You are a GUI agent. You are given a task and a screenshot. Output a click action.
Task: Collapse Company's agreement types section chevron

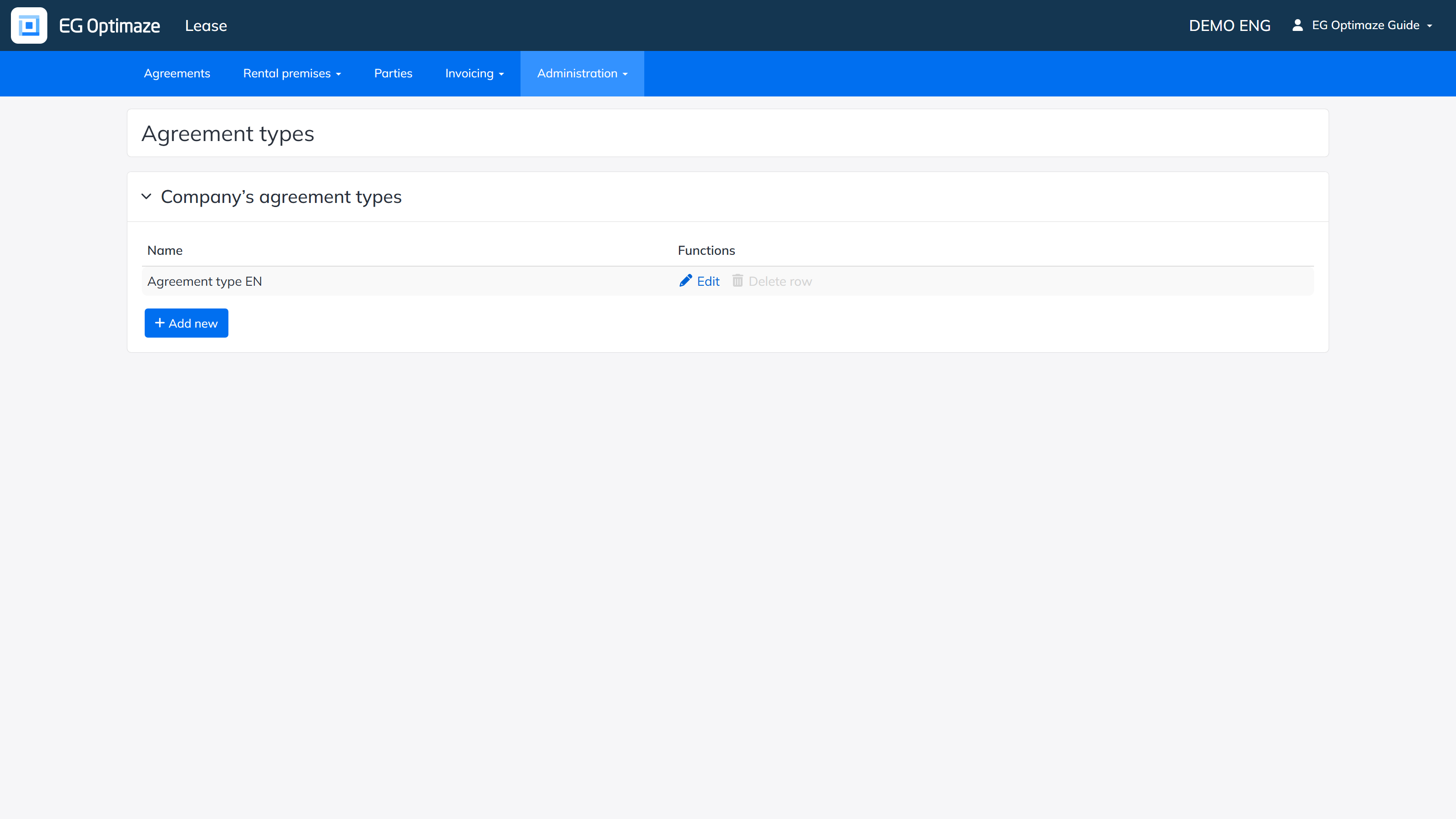[147, 197]
